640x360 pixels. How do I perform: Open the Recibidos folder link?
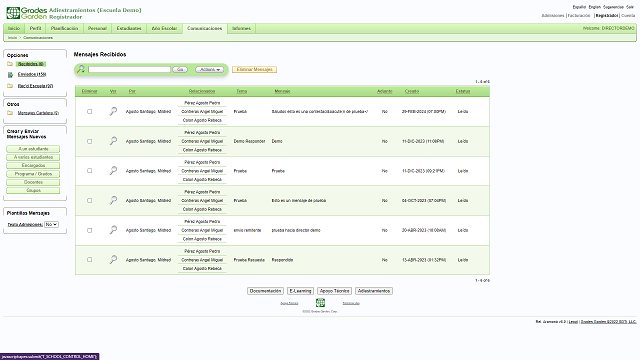(31, 64)
